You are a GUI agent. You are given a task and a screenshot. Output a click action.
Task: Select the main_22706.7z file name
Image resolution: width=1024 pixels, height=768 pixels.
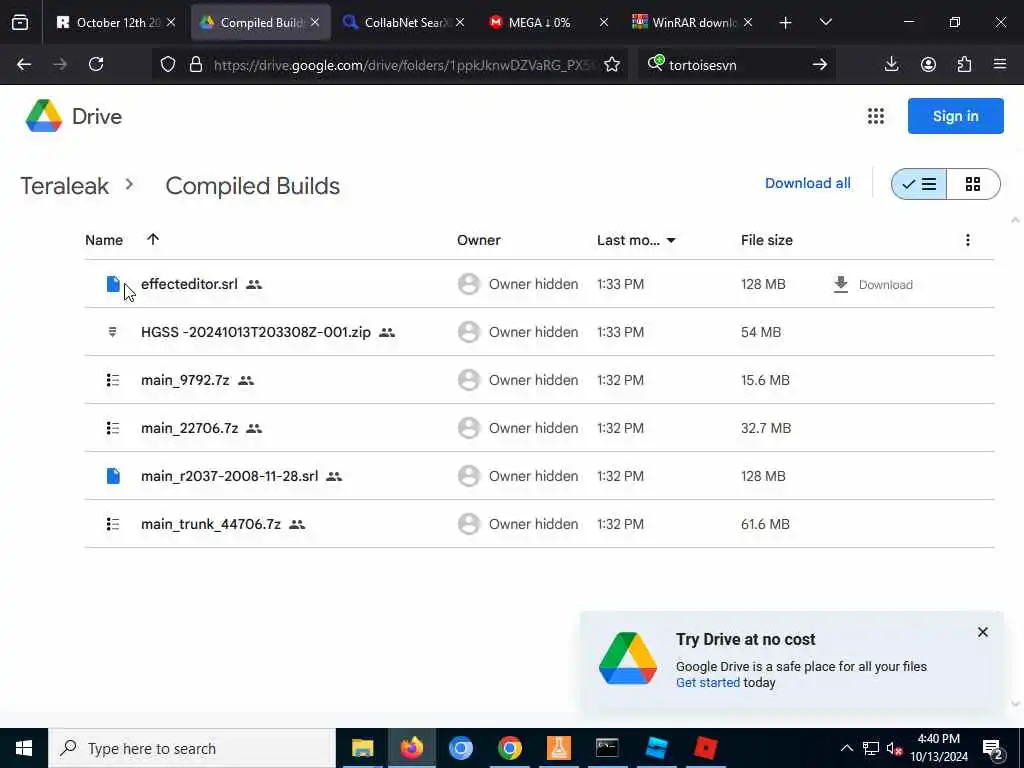[189, 428]
